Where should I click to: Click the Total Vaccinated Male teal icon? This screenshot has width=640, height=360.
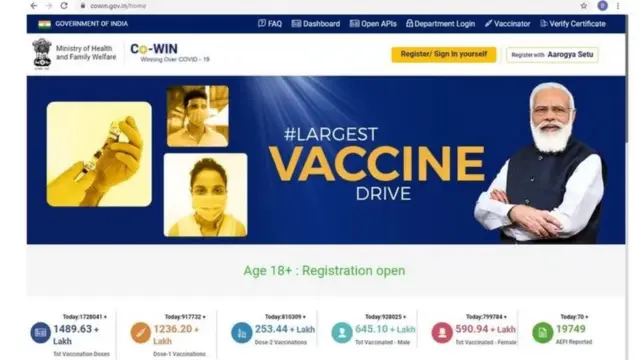[x=342, y=333]
